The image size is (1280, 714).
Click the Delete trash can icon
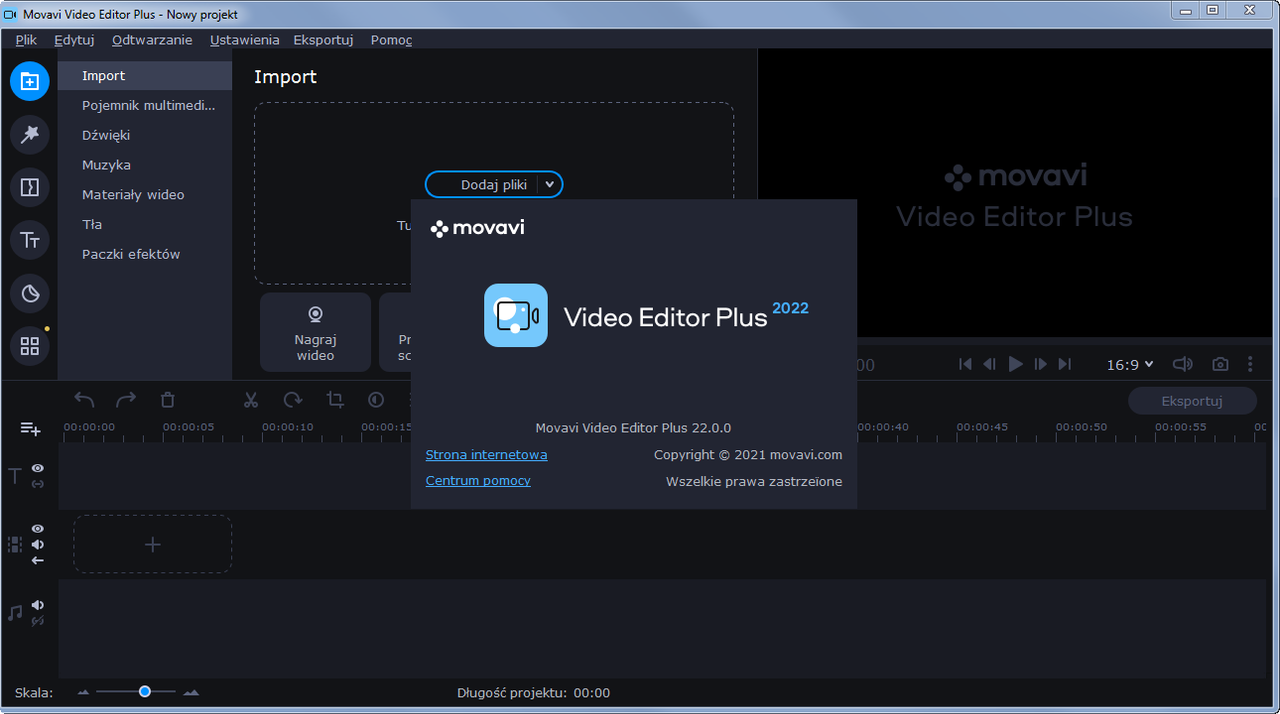click(168, 400)
